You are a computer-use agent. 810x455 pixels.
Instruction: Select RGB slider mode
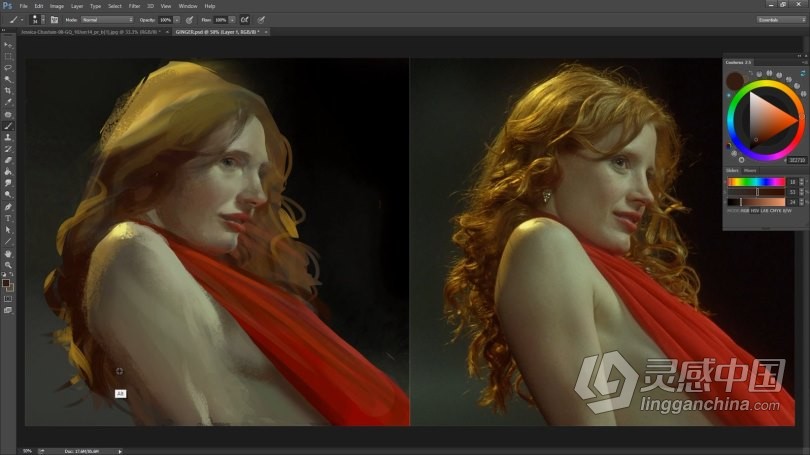pos(745,211)
